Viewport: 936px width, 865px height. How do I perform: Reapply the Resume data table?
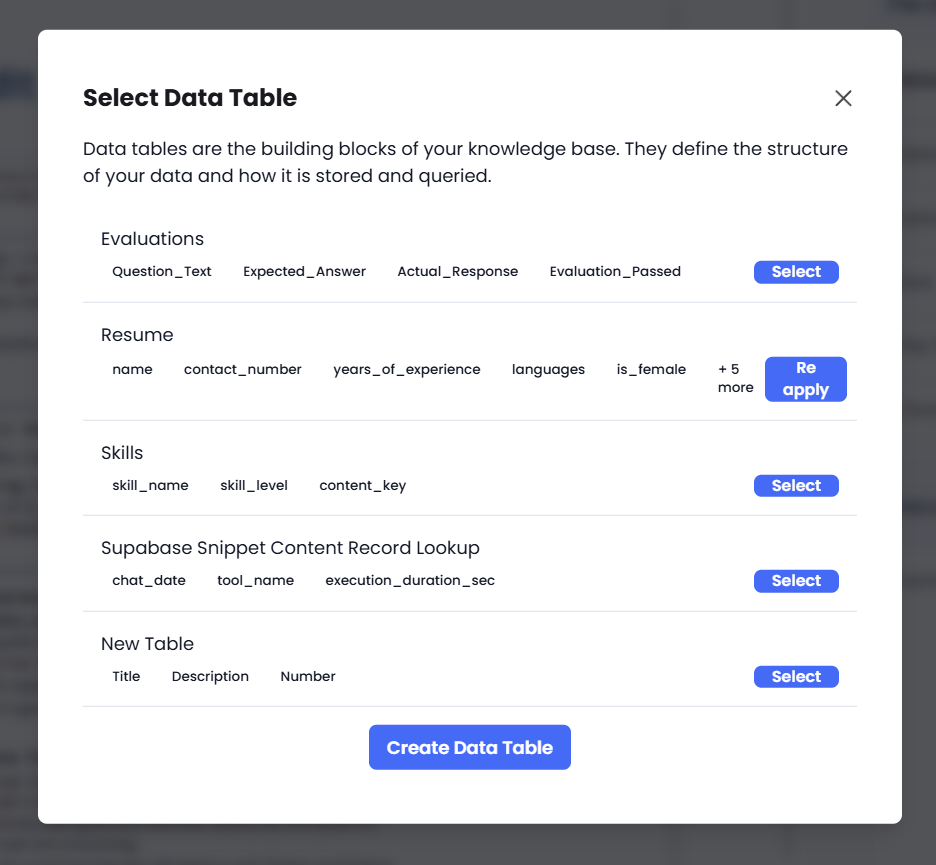(805, 379)
